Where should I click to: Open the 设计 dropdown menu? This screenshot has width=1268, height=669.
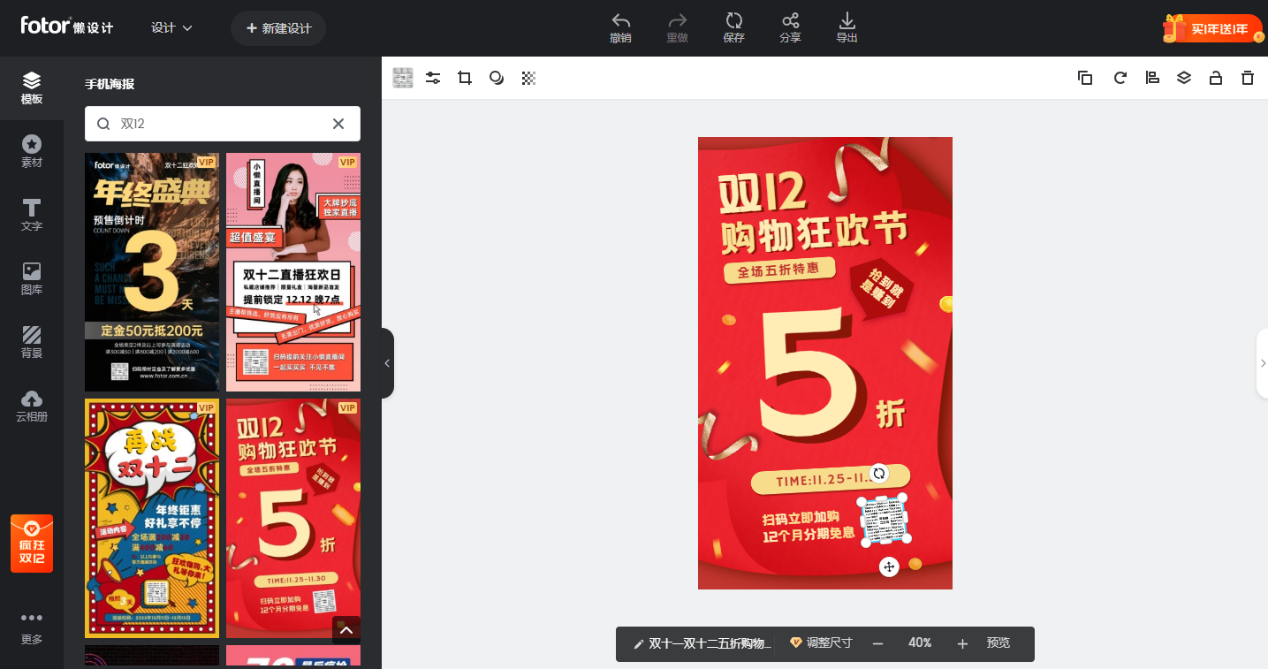(x=172, y=28)
